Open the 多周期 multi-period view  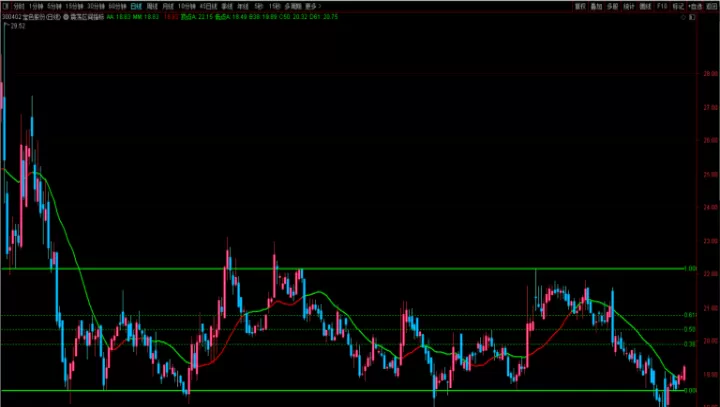[293, 6]
